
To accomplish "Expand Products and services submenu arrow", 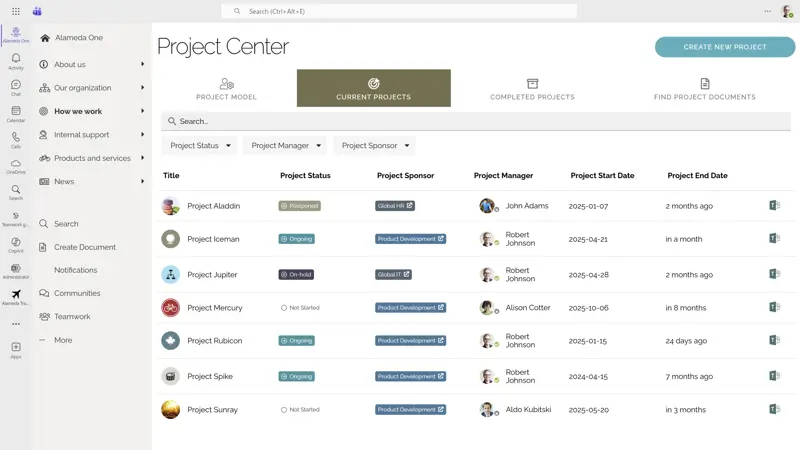I will click(142, 158).
